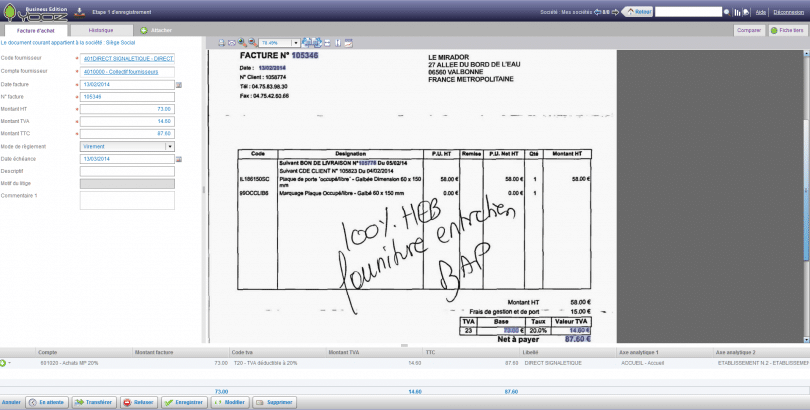Click the Date facture field
Screen dimensions: 810x410
(127, 85)
